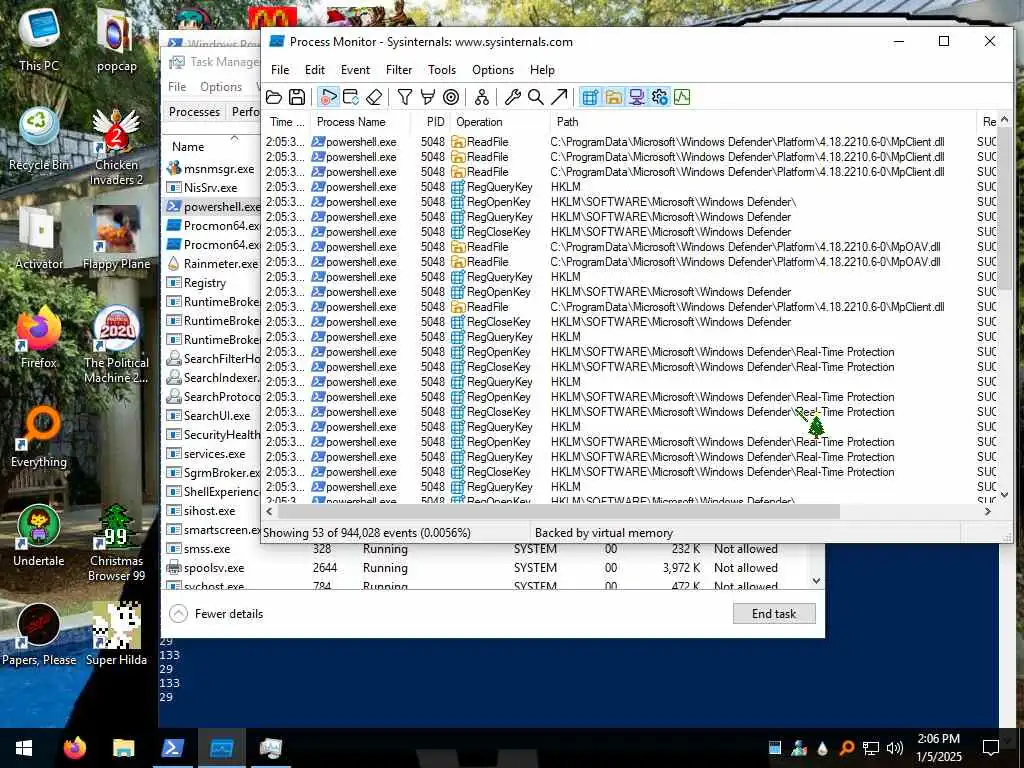Click the Open file icon in Process Monitor toolbar

(x=274, y=97)
